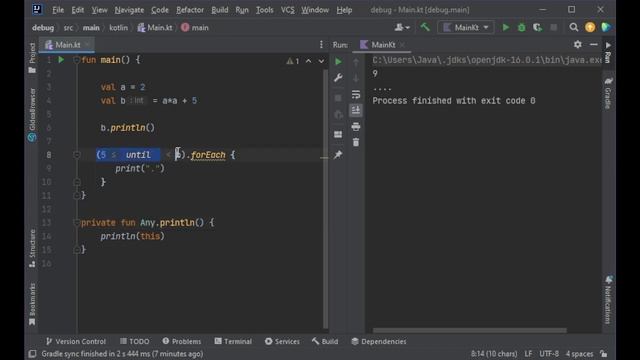Viewport: 640px width, 360px height.
Task: Click the layout icon in Run panel
Action: pyautogui.click(x=338, y=134)
